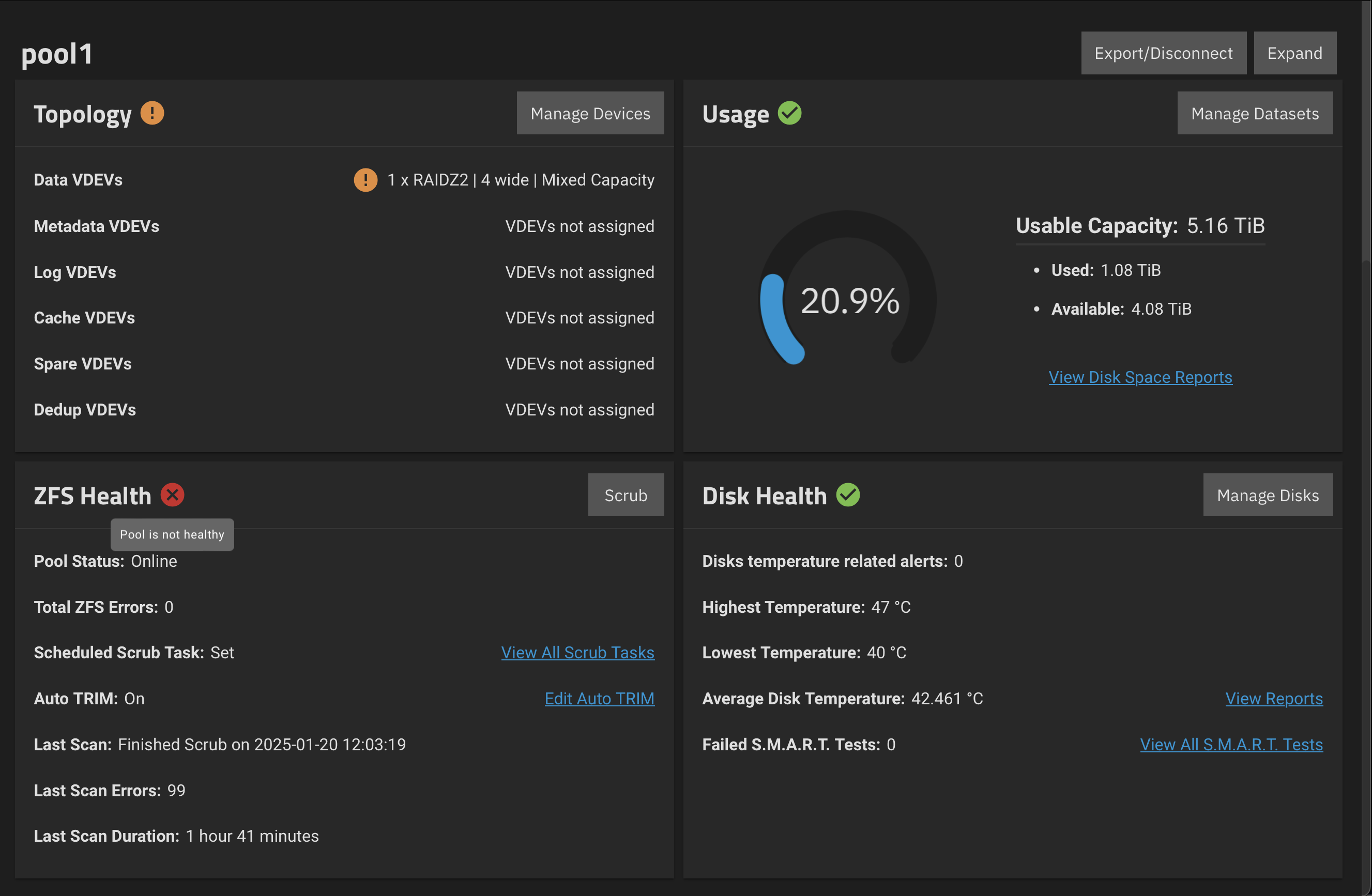1372x896 pixels.
Task: Open Manage Datasets in Usage card
Action: [x=1255, y=113]
